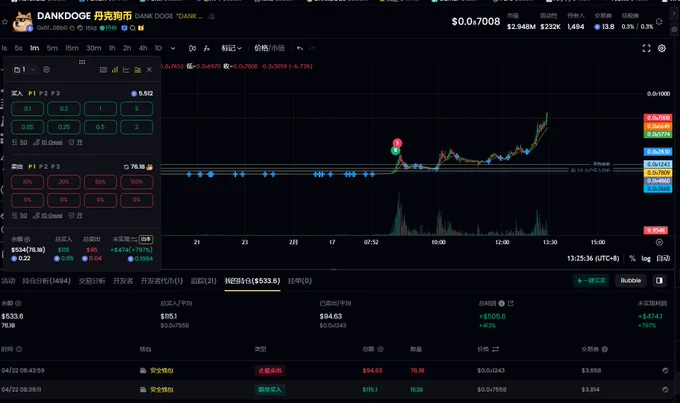The height and width of the screenshot is (403, 680).
Task: Redo the last chart action
Action: (312, 48)
